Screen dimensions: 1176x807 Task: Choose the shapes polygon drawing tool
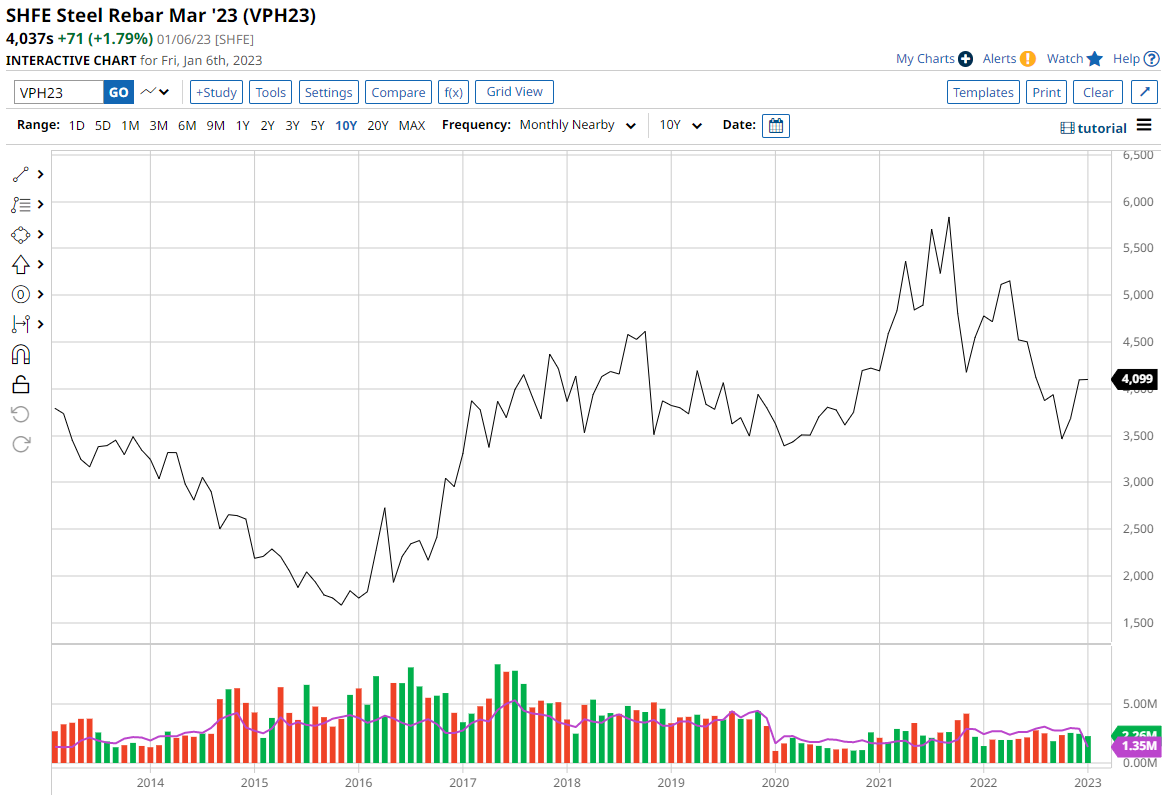[x=21, y=234]
